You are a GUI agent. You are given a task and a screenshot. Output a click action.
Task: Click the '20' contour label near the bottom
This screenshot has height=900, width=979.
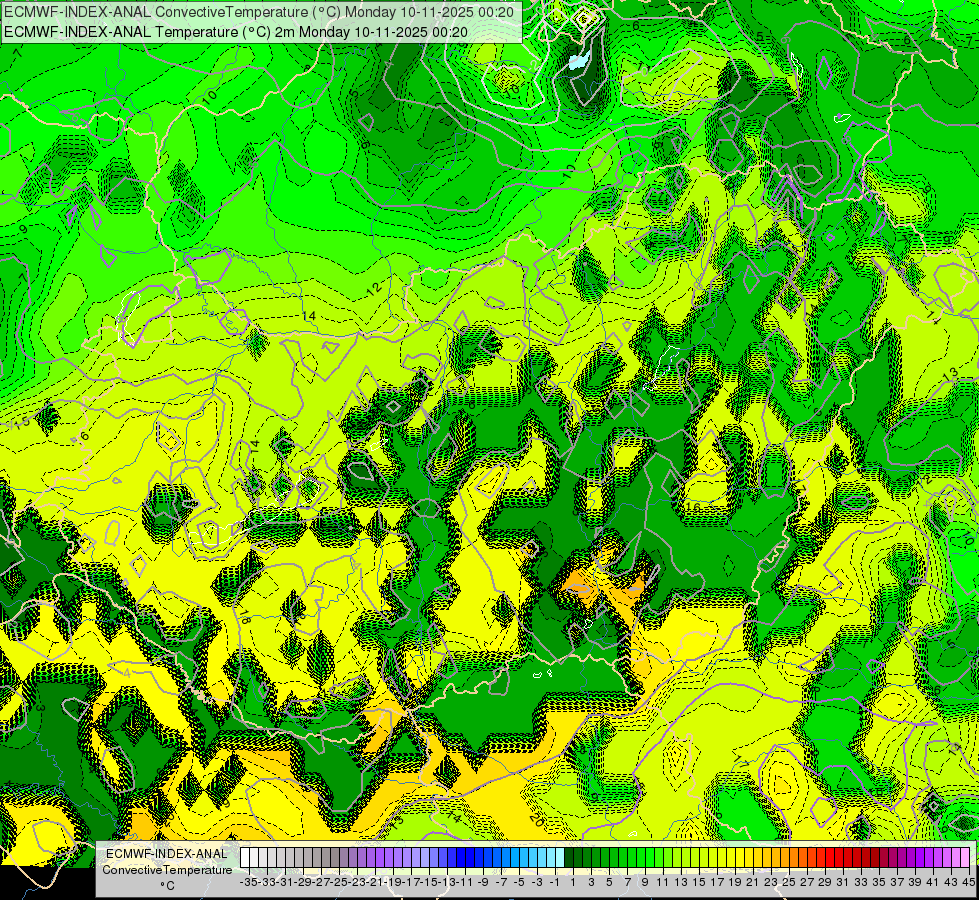click(536, 819)
